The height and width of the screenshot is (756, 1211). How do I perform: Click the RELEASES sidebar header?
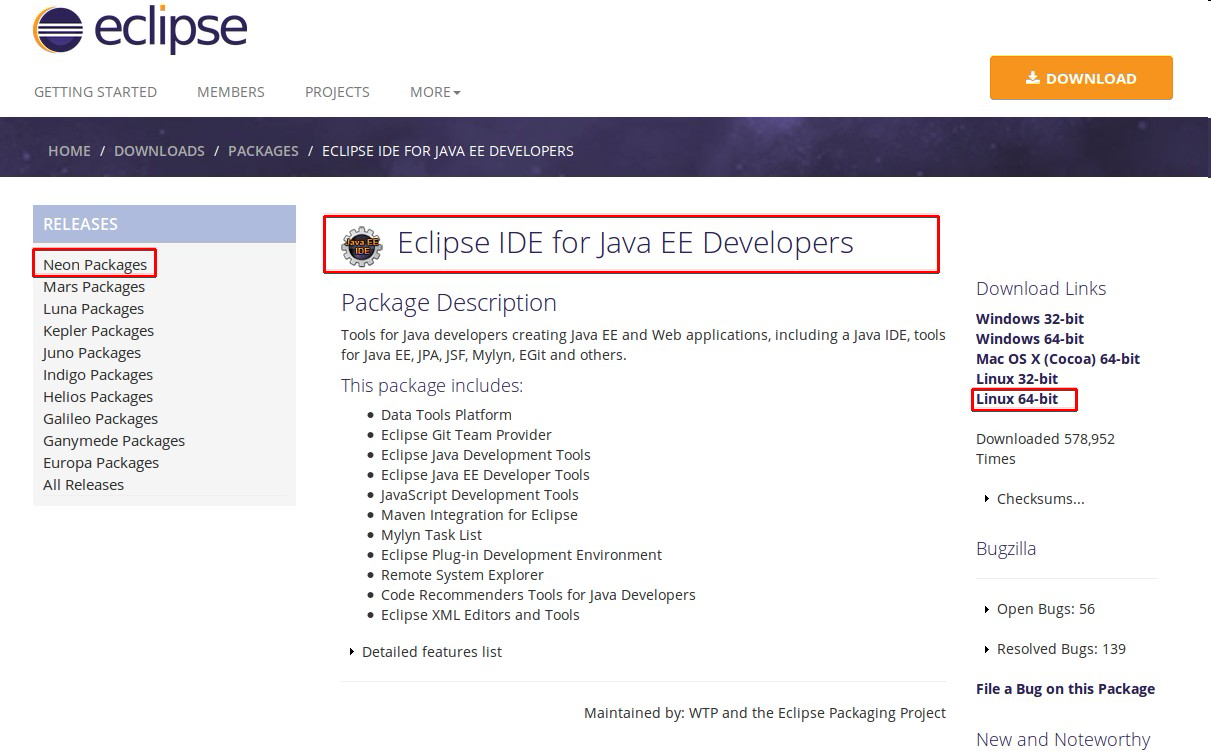pyautogui.click(x=164, y=224)
